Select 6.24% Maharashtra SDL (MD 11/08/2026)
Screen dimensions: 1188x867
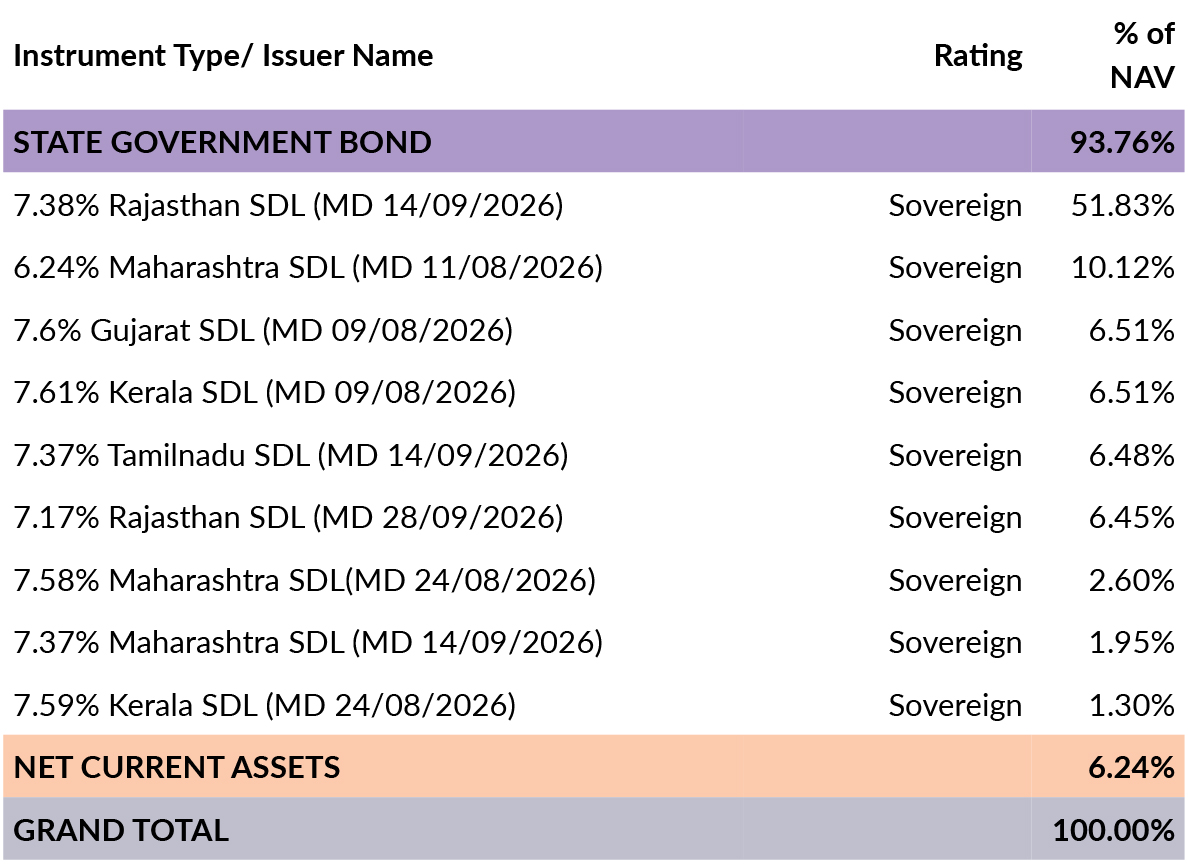(x=308, y=268)
